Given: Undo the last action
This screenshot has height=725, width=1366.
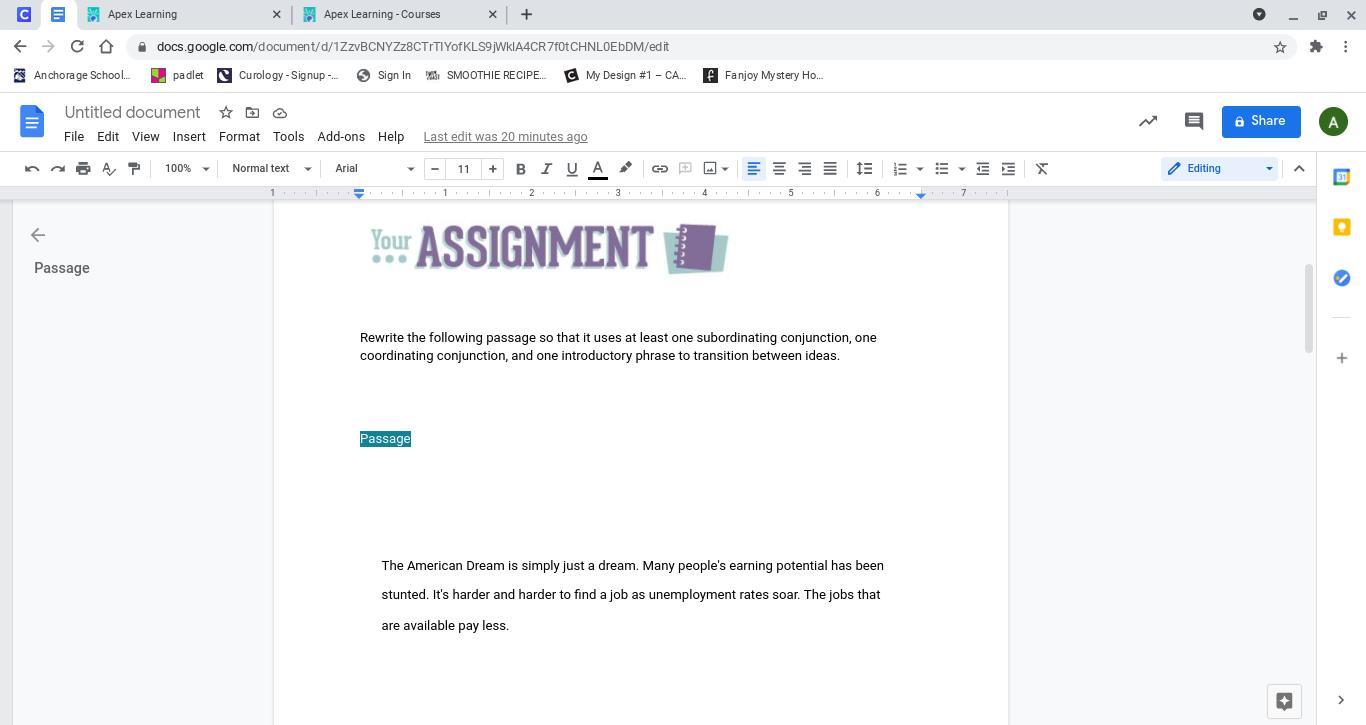Looking at the screenshot, I should coord(32,169).
